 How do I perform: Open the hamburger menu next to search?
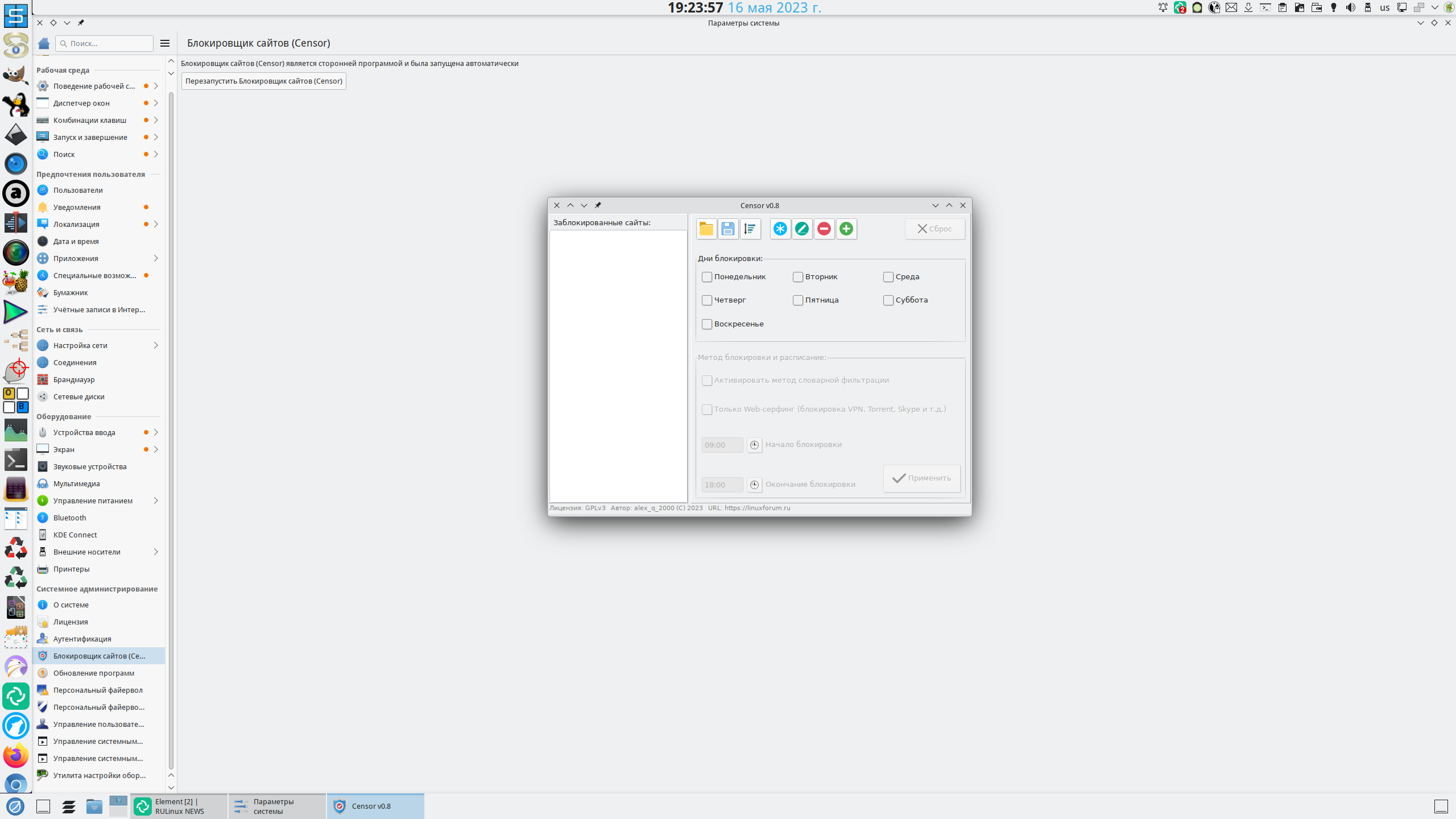[x=165, y=43]
